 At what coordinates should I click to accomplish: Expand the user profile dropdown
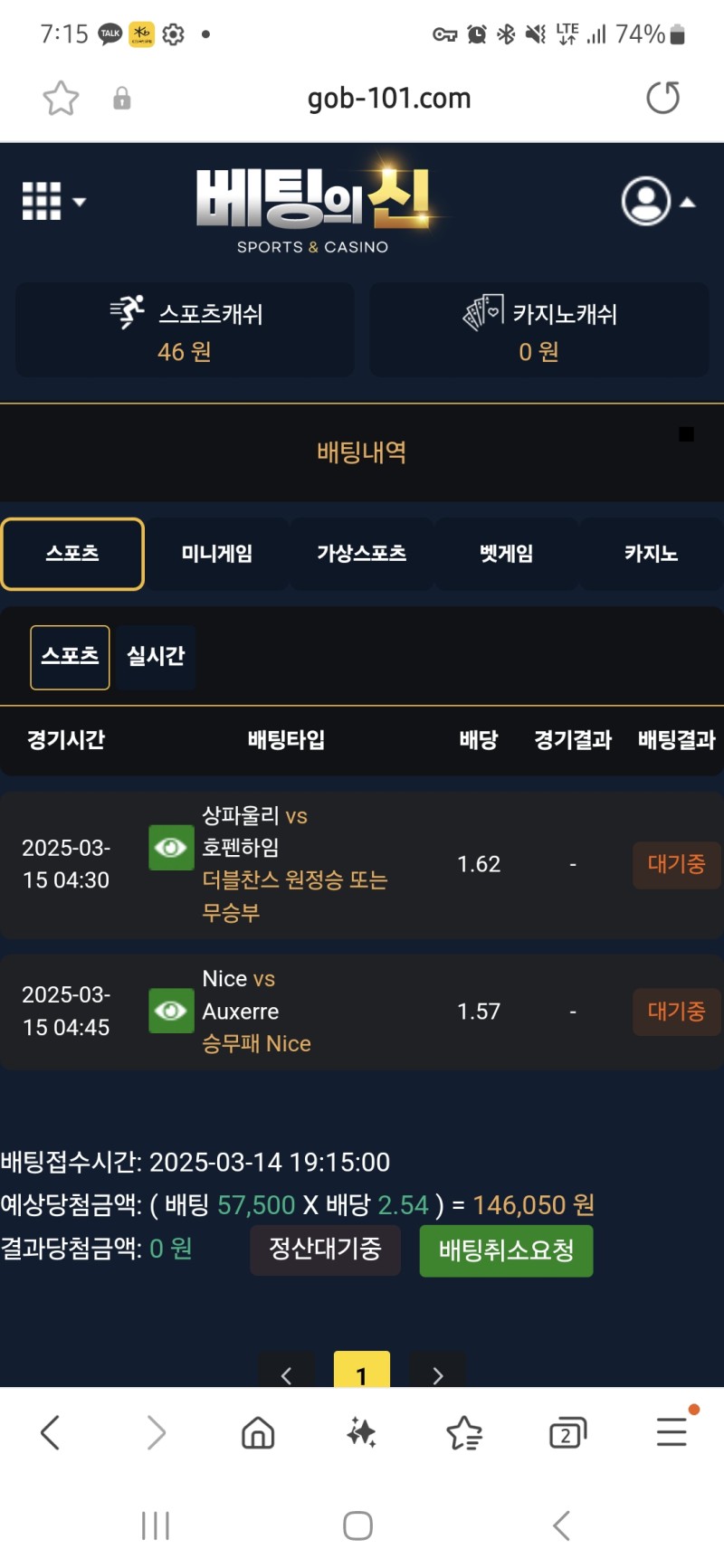tap(657, 201)
